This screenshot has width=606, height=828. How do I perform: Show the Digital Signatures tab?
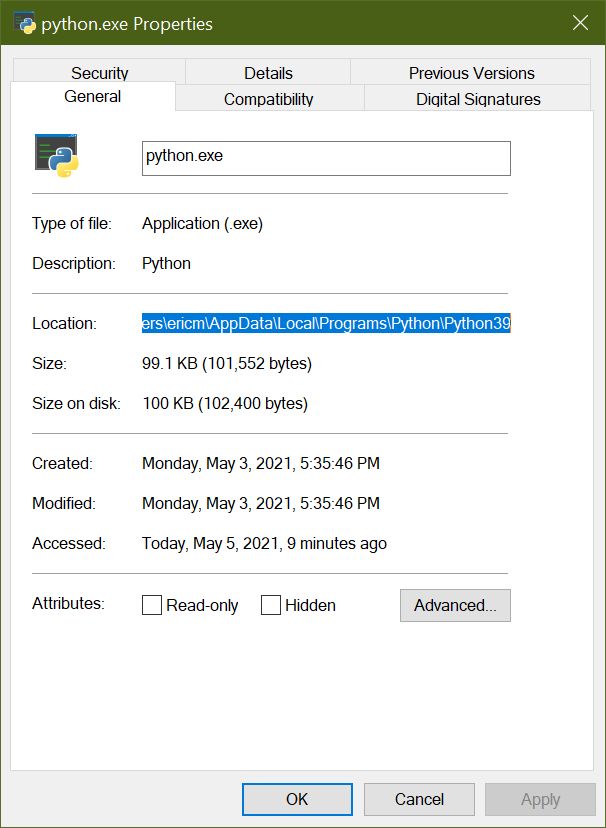click(478, 98)
